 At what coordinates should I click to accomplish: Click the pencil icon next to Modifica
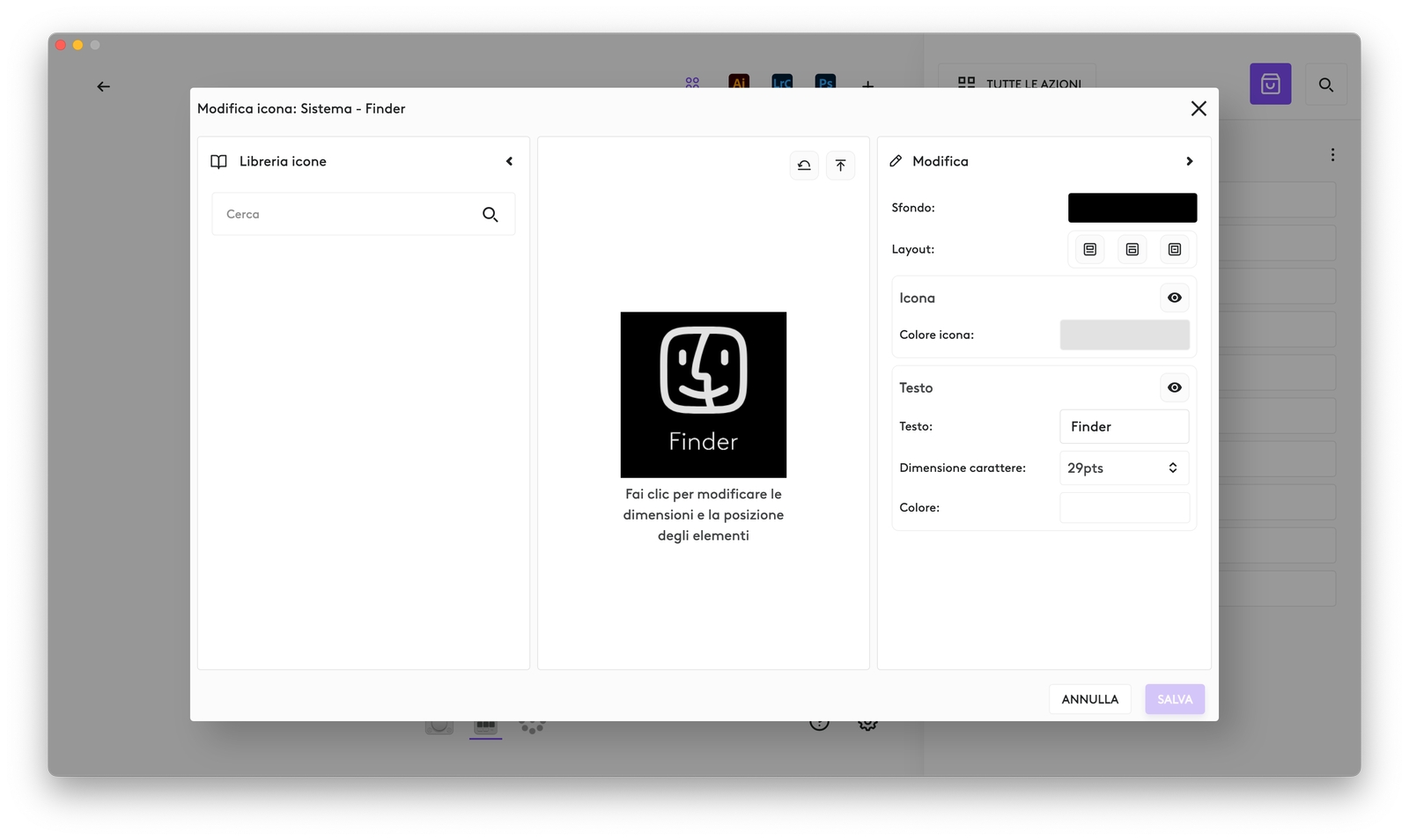point(896,161)
